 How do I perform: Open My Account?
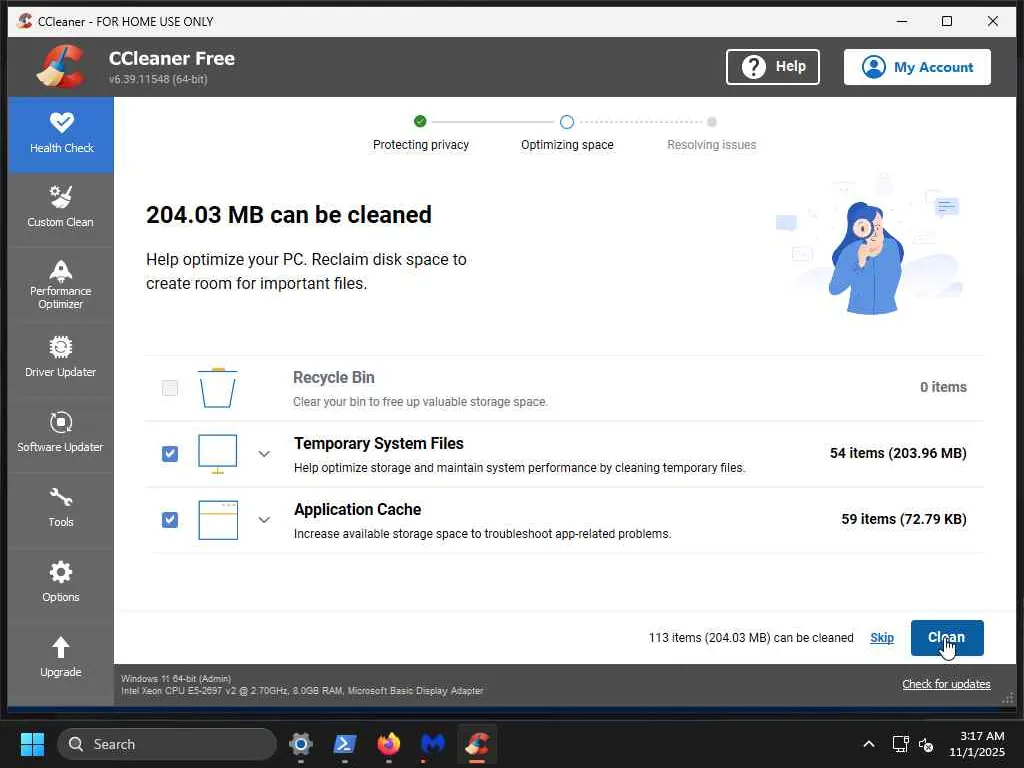917,67
